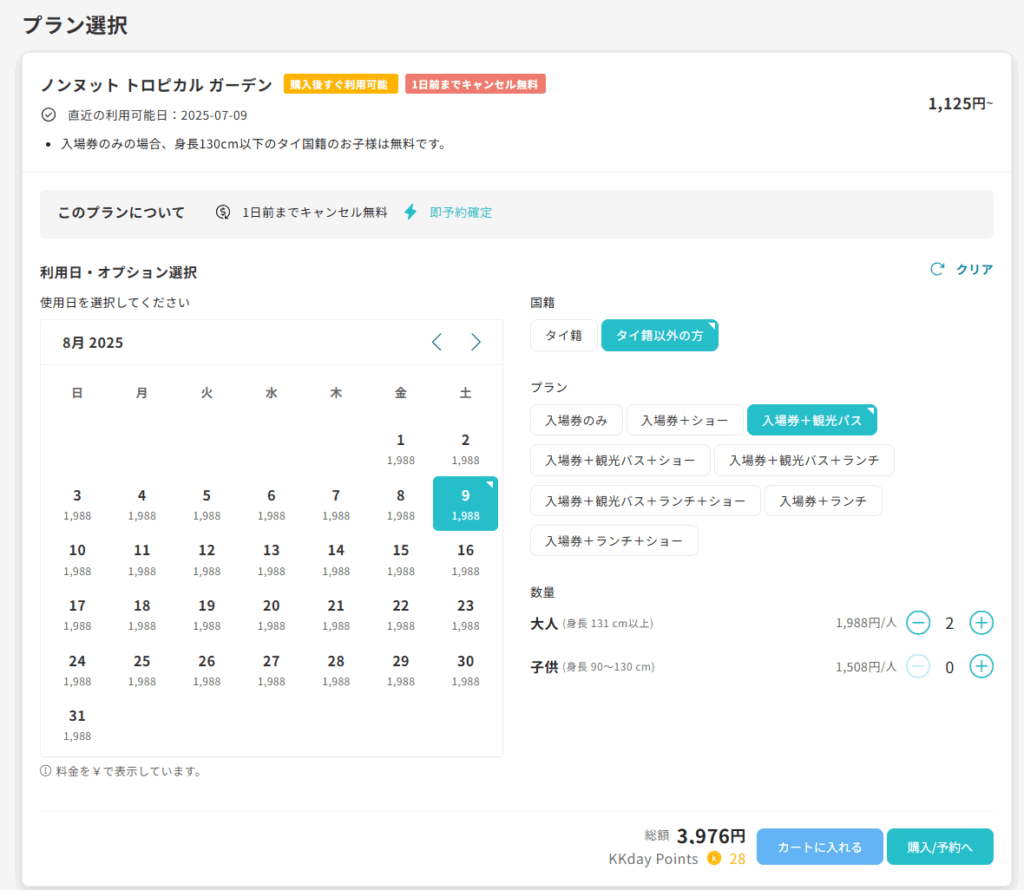The width and height of the screenshot is (1024, 890).
Task: Pick August 31 as the use date
Action: click(x=77, y=724)
